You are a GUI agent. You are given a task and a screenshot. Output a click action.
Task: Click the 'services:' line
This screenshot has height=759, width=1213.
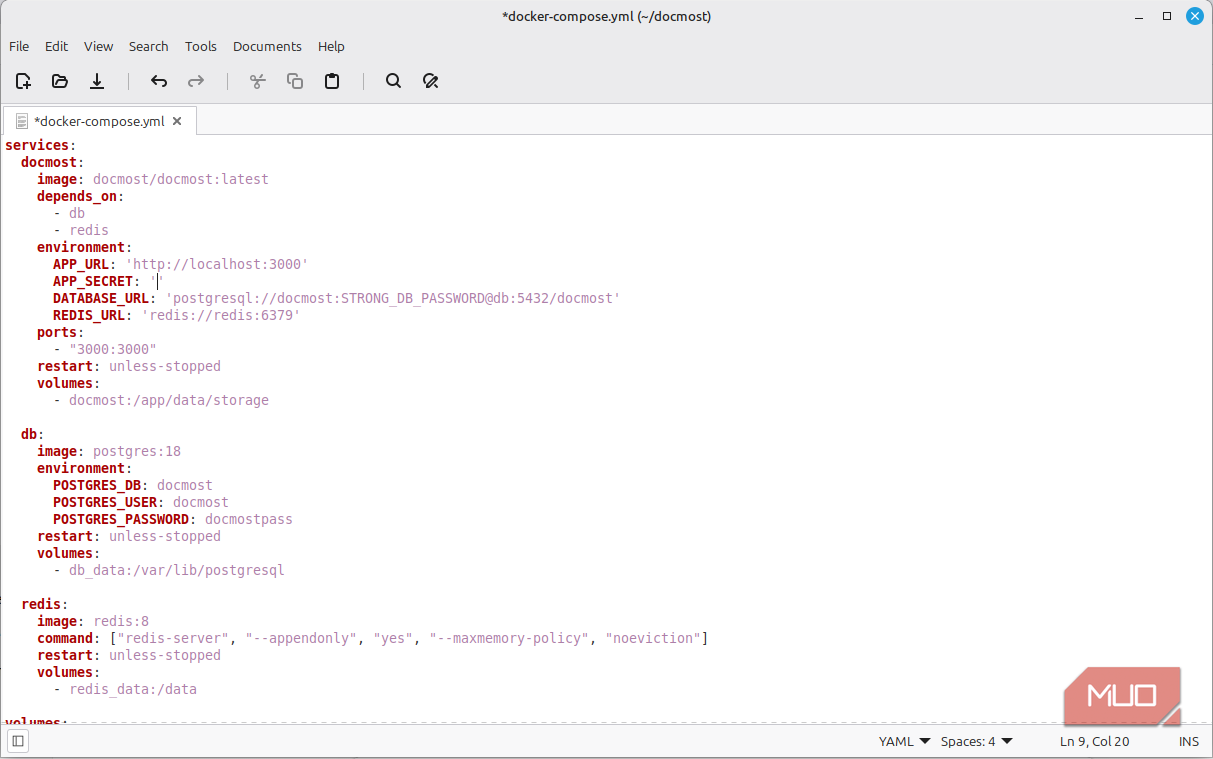pyautogui.click(x=41, y=146)
